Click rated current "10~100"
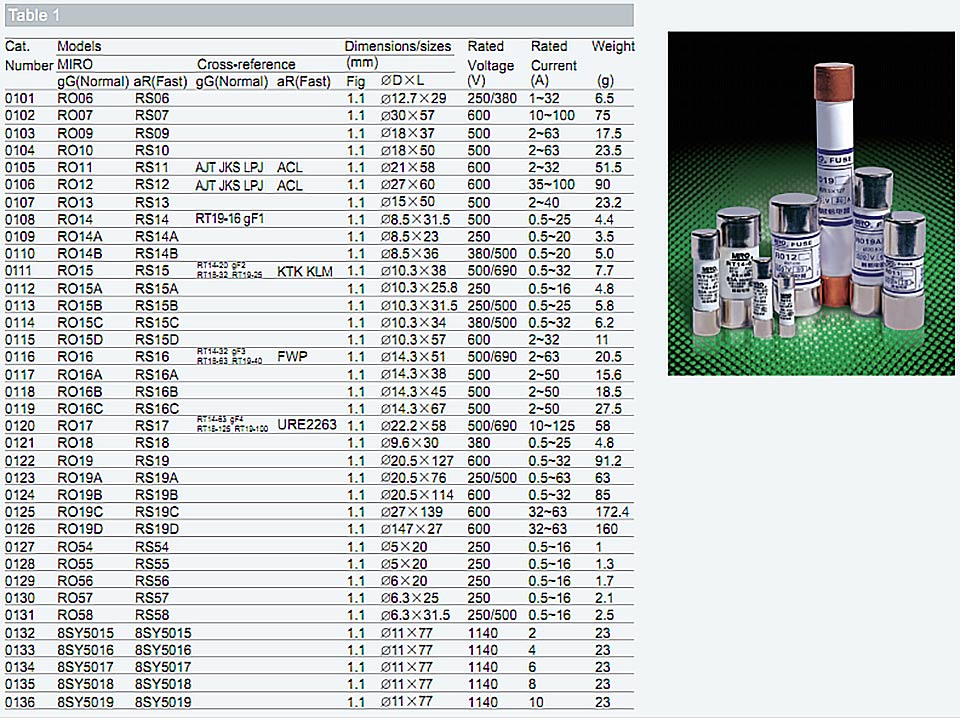 pyautogui.click(x=552, y=116)
